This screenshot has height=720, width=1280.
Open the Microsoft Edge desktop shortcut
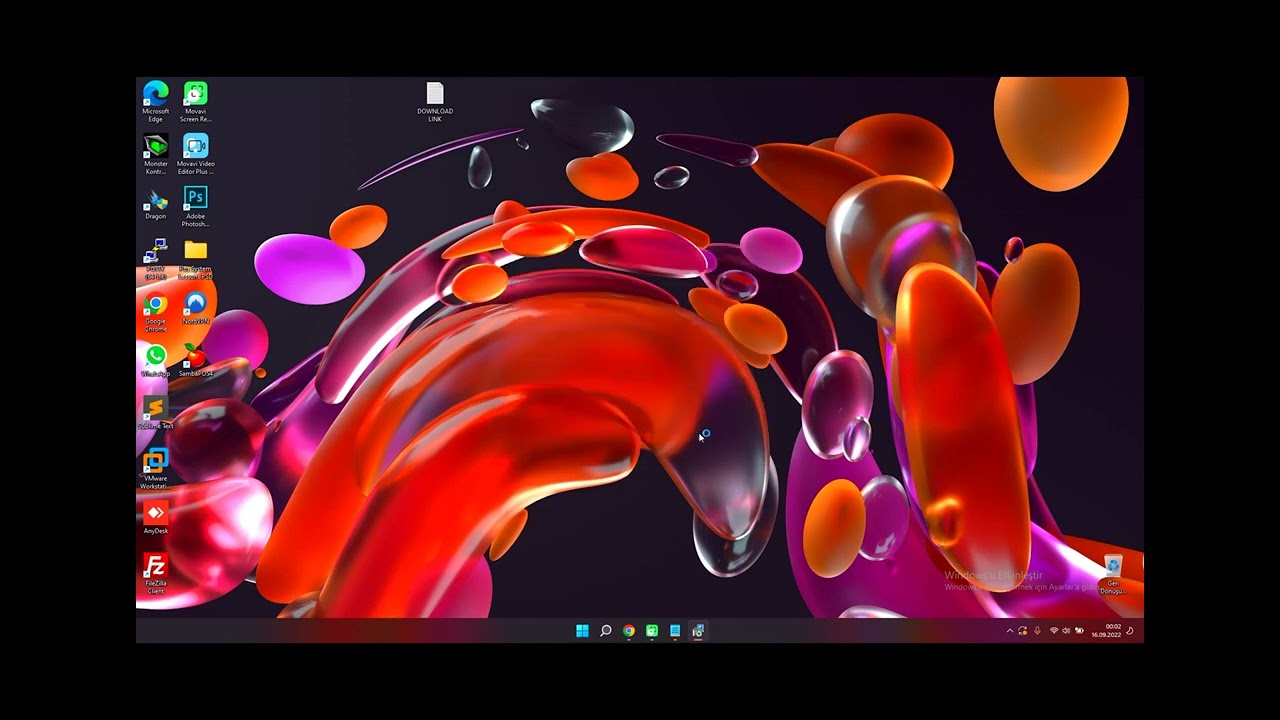click(x=155, y=101)
